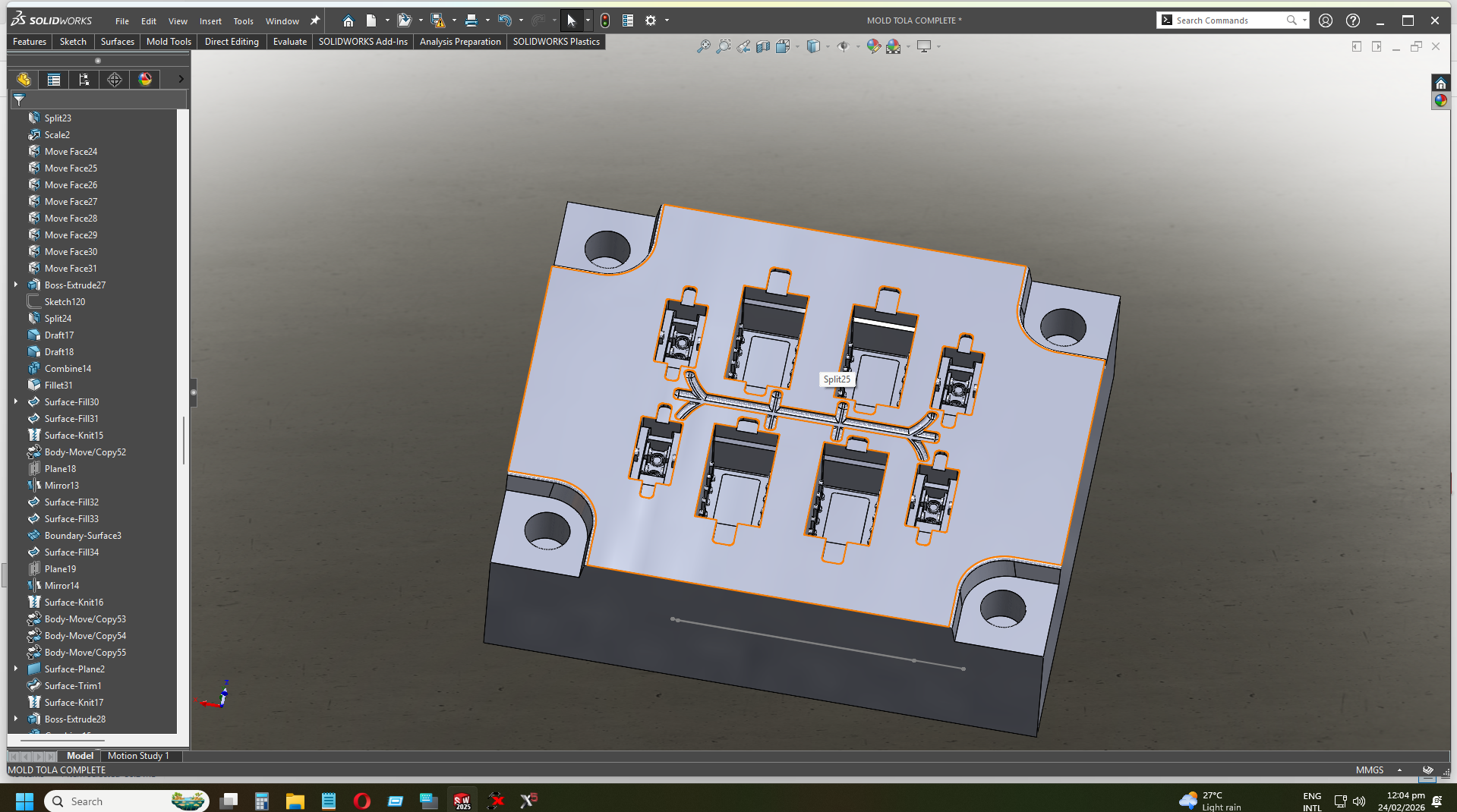
Task: Open the Undo dropdown arrow
Action: [x=521, y=20]
